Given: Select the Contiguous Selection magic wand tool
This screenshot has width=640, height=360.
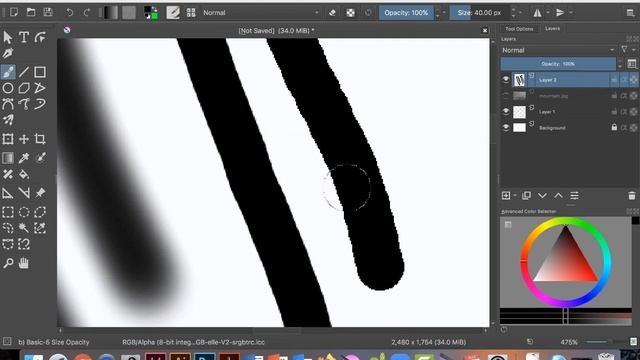Looking at the screenshot, I should pyautogui.click(x=24, y=228).
